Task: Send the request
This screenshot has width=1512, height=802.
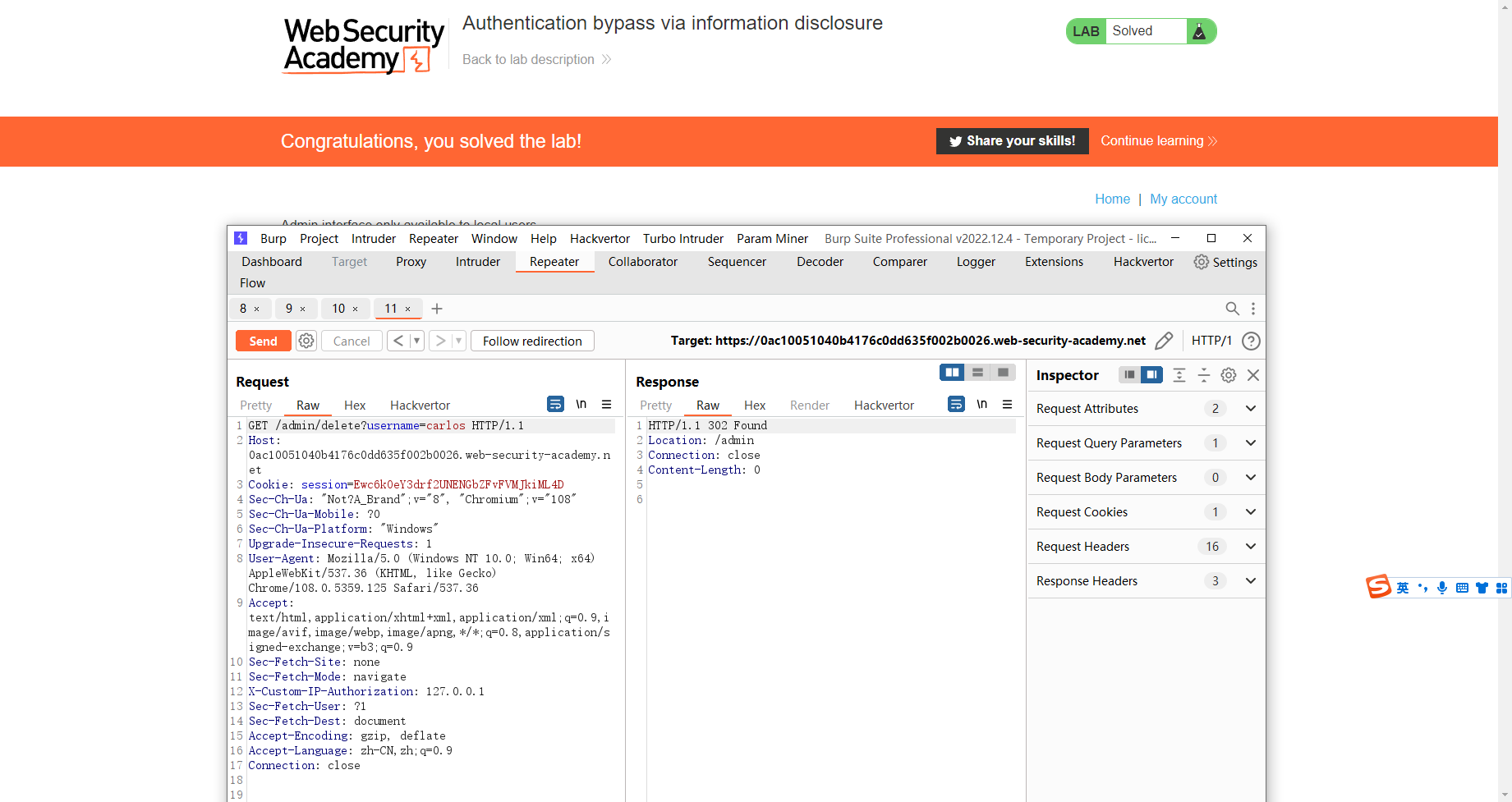Action: [263, 341]
